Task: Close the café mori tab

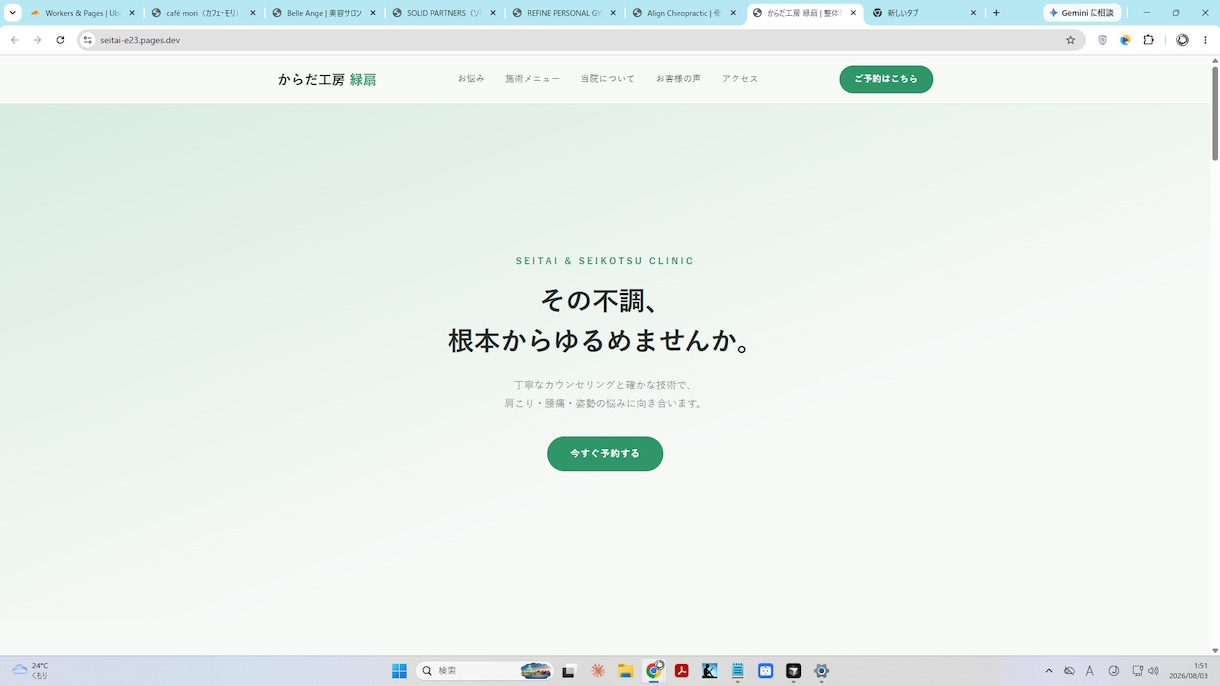Action: click(x=252, y=13)
